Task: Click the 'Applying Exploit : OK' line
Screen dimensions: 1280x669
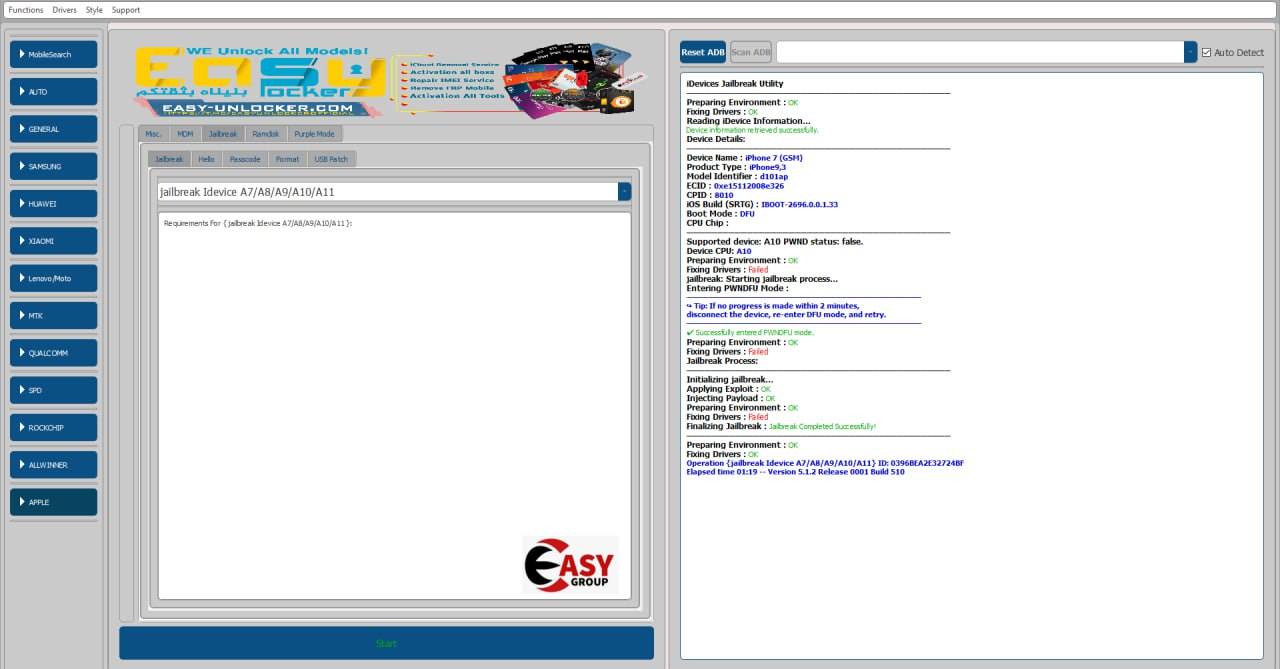Action: [x=729, y=389]
